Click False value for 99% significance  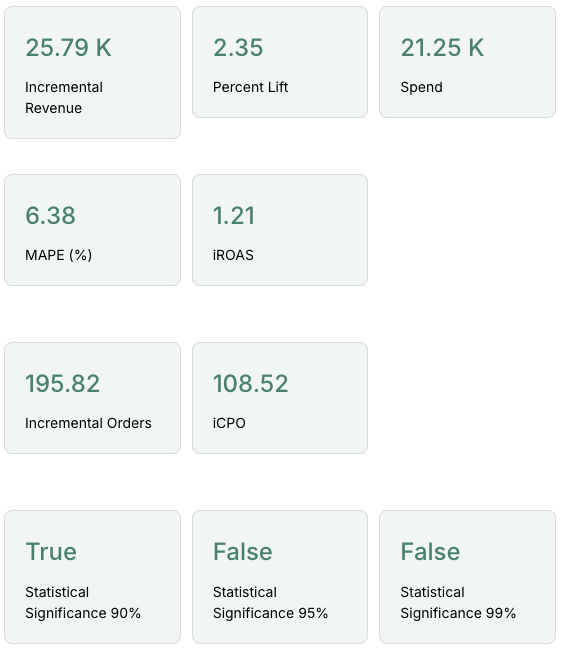click(x=430, y=551)
